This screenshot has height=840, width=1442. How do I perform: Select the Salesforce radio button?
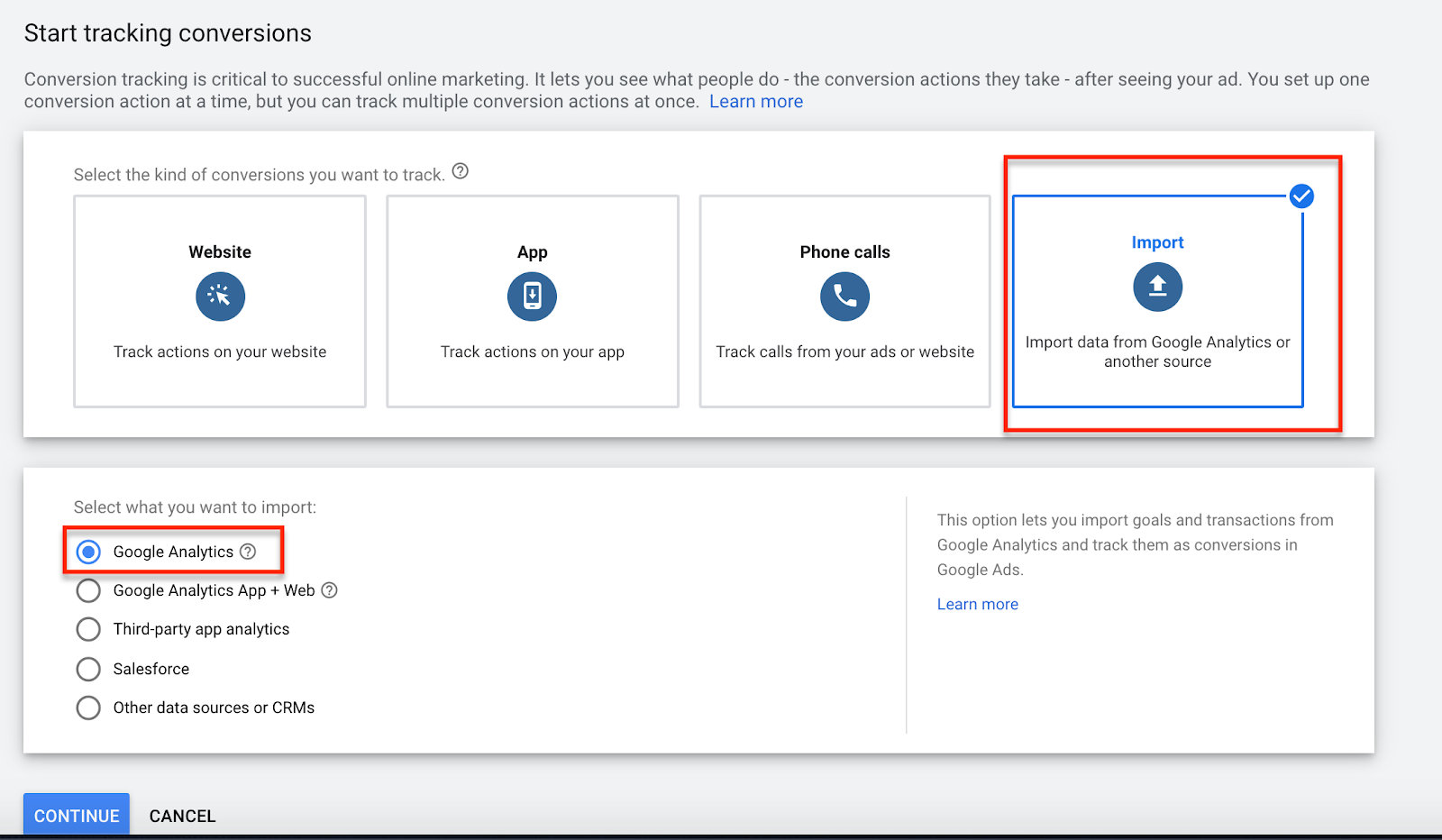coord(88,669)
